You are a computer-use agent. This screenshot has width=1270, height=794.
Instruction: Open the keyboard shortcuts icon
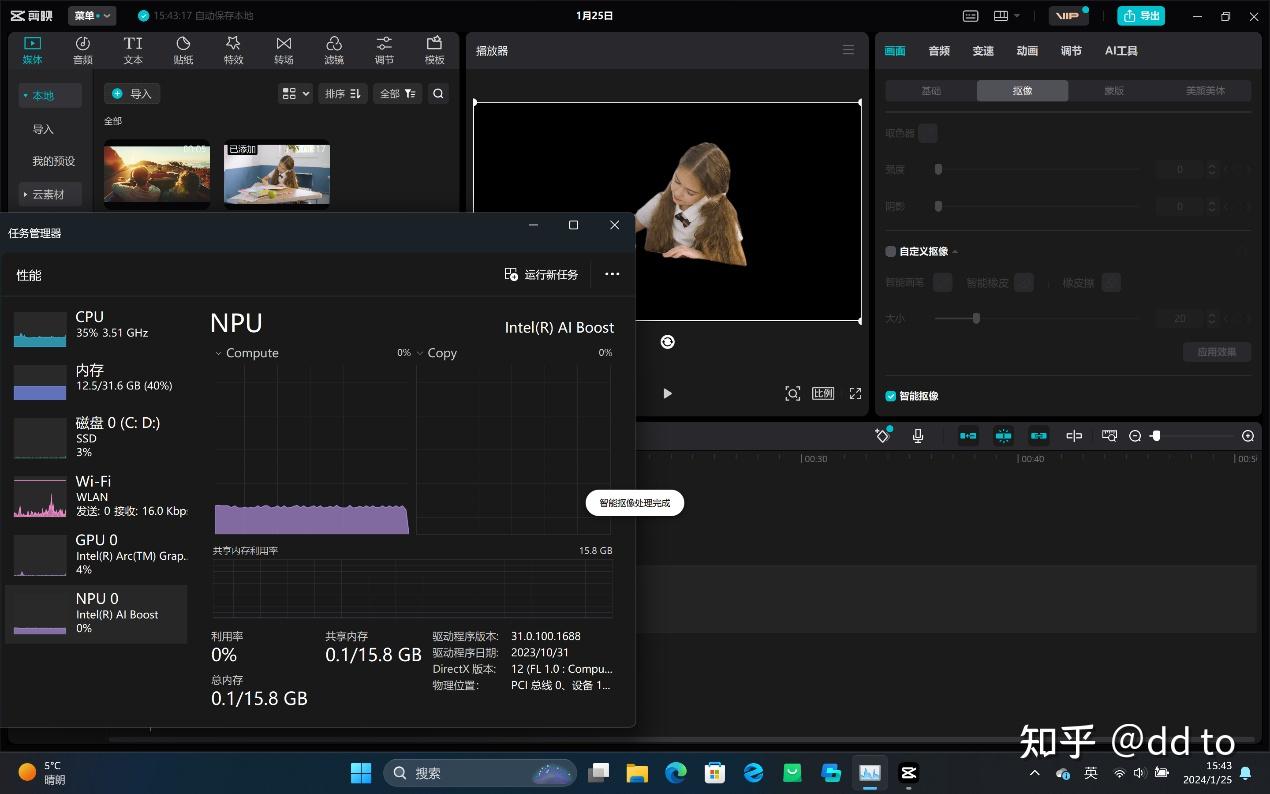point(970,16)
